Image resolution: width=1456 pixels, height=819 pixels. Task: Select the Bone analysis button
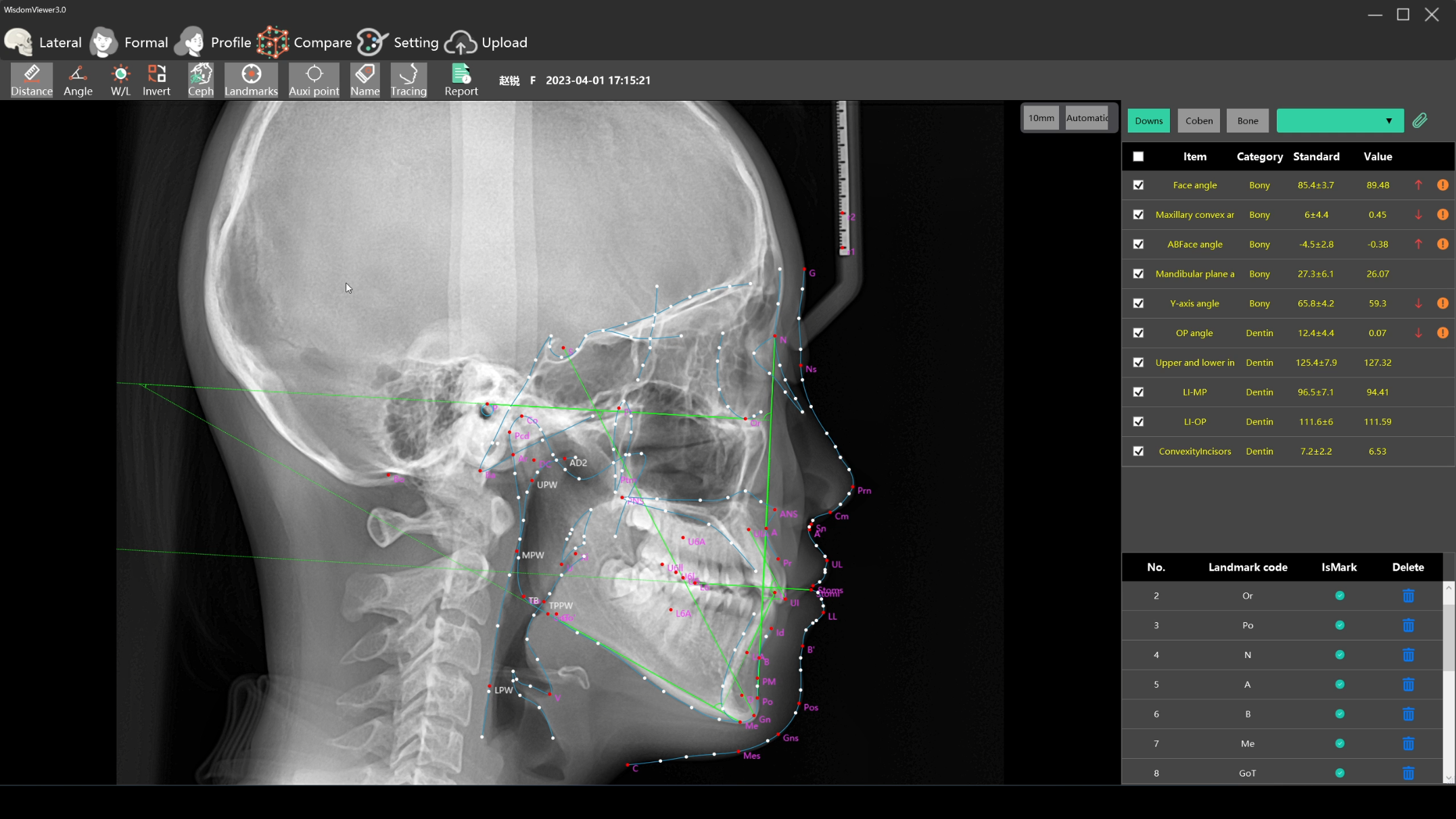tap(1248, 120)
